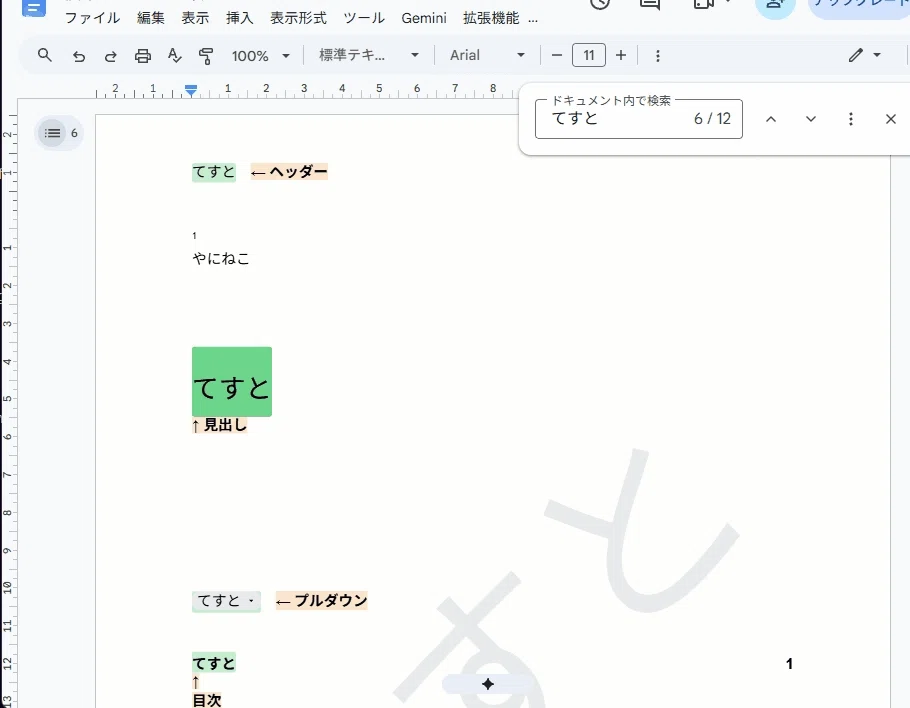Screen dimensions: 910x708
Task: Undo the last action
Action: click(x=79, y=56)
